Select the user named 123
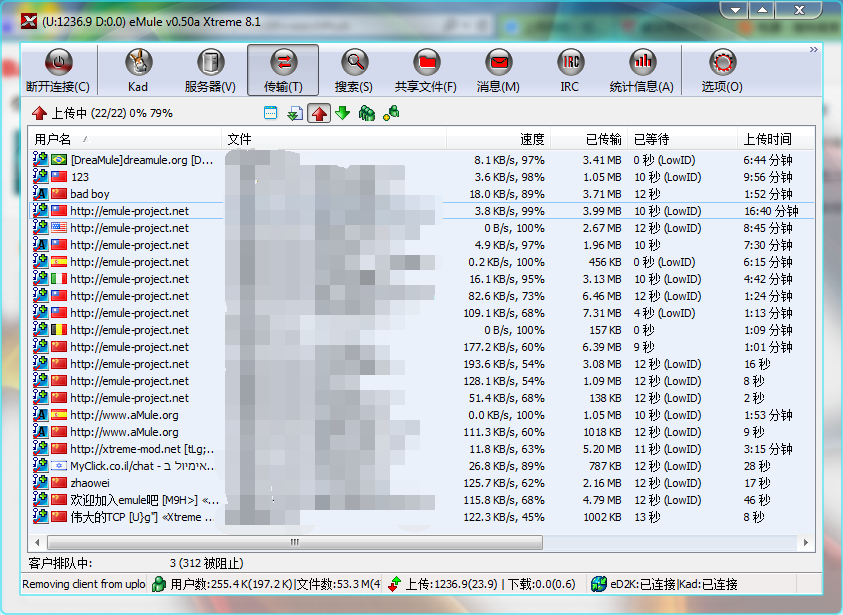The height and width of the screenshot is (615, 843). click(422, 177)
